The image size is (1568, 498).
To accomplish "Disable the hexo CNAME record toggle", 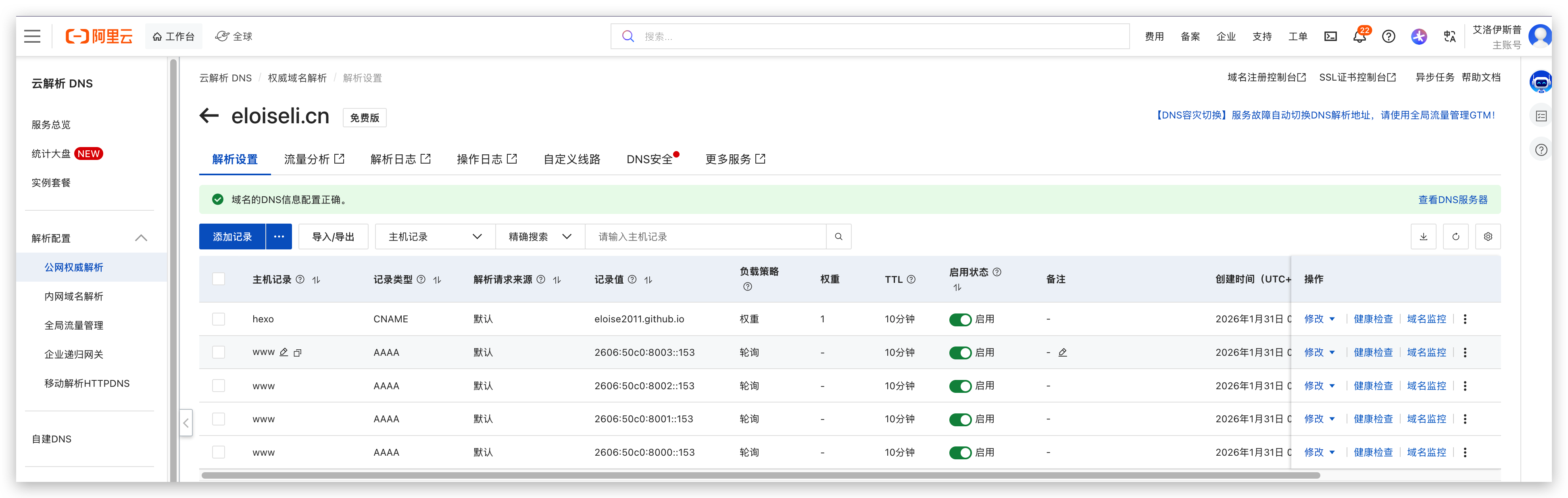I will (961, 319).
